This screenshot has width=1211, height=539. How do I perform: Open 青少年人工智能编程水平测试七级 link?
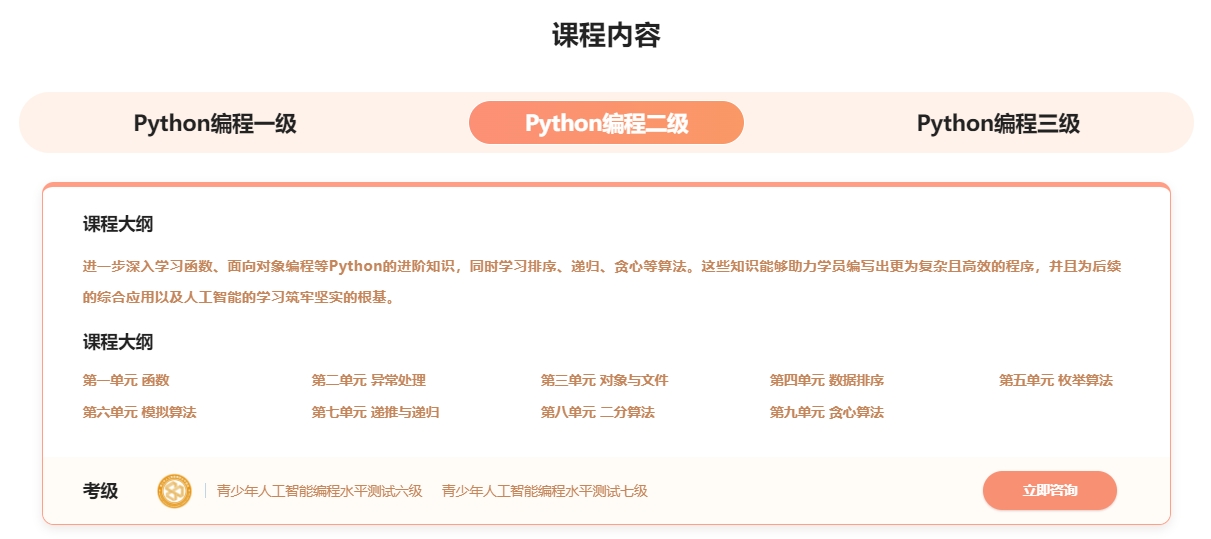pos(544,491)
